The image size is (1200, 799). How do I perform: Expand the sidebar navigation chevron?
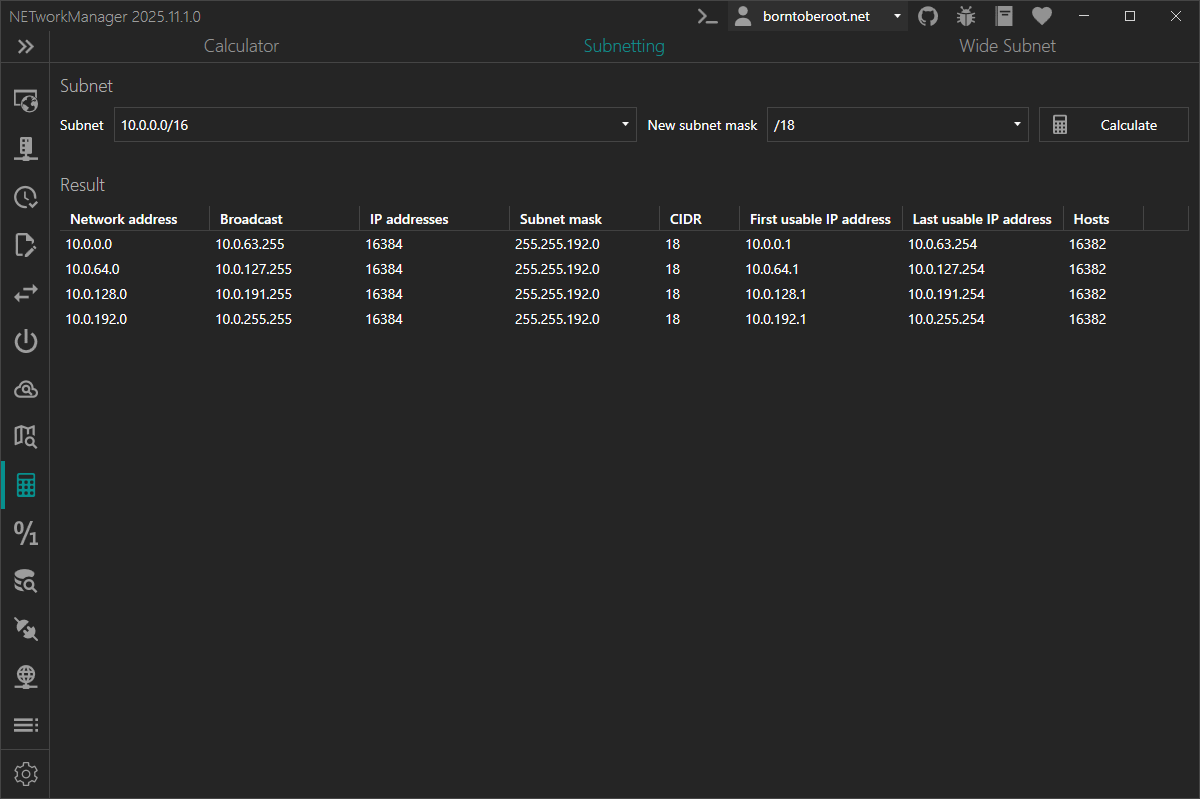point(25,46)
